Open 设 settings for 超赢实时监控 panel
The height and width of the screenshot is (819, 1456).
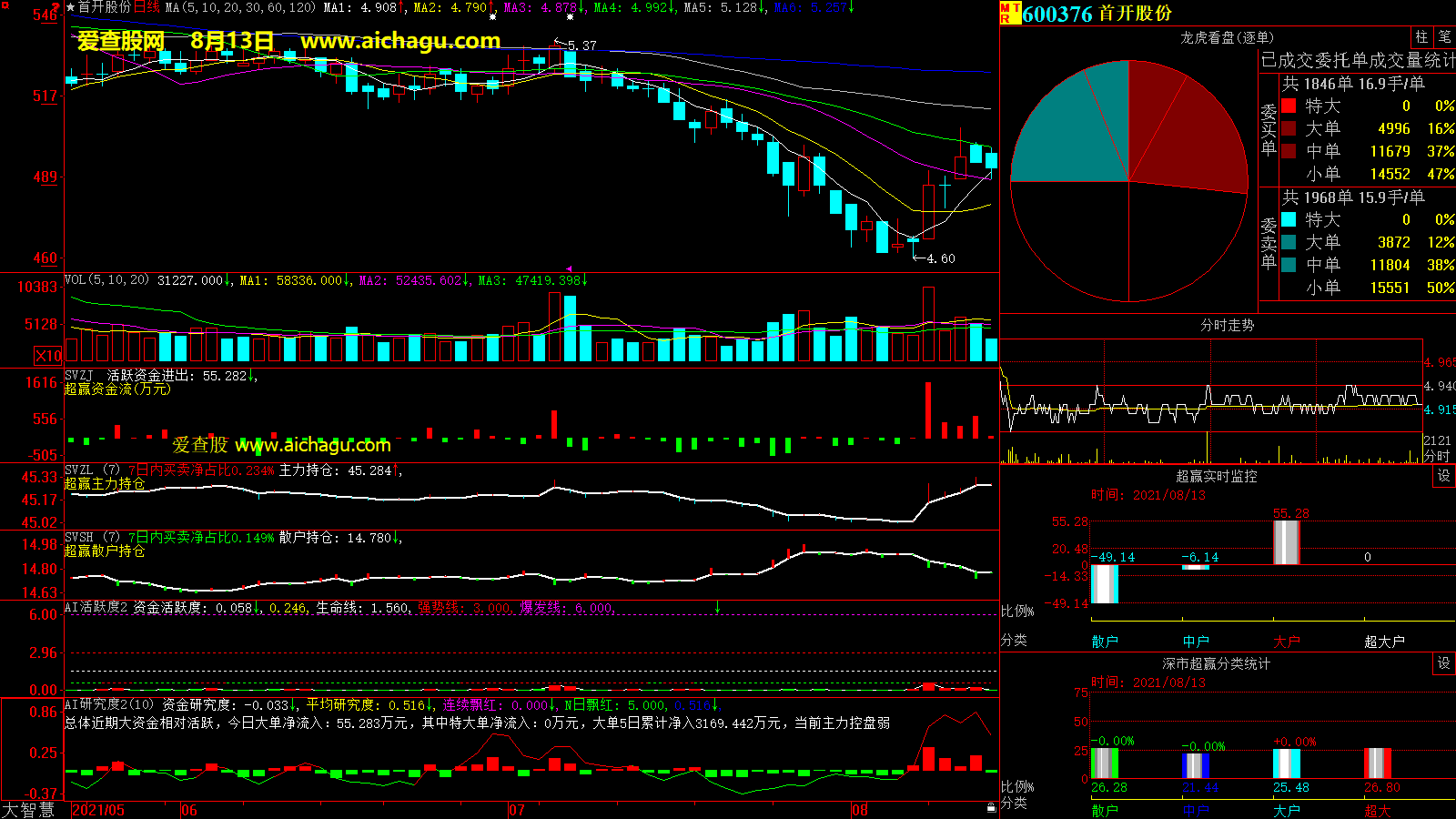1443,476
